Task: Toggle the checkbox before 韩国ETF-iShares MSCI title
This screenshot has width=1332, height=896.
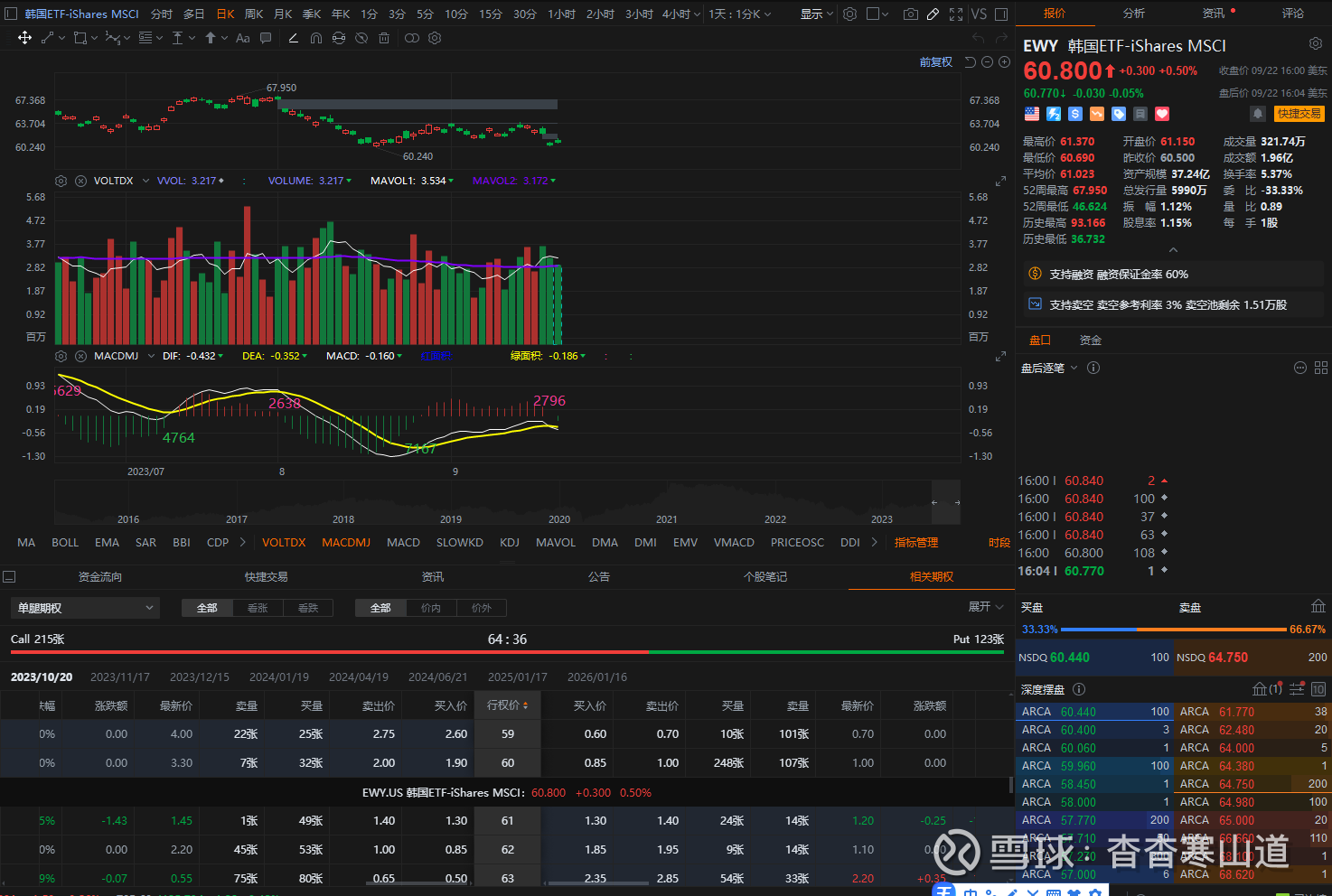Action: click(x=12, y=14)
